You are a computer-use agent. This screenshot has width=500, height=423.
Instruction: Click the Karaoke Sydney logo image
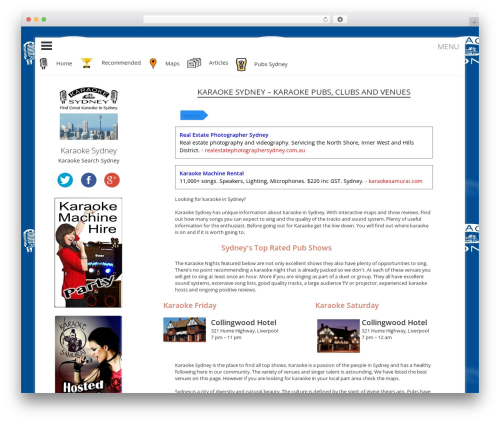click(x=89, y=99)
